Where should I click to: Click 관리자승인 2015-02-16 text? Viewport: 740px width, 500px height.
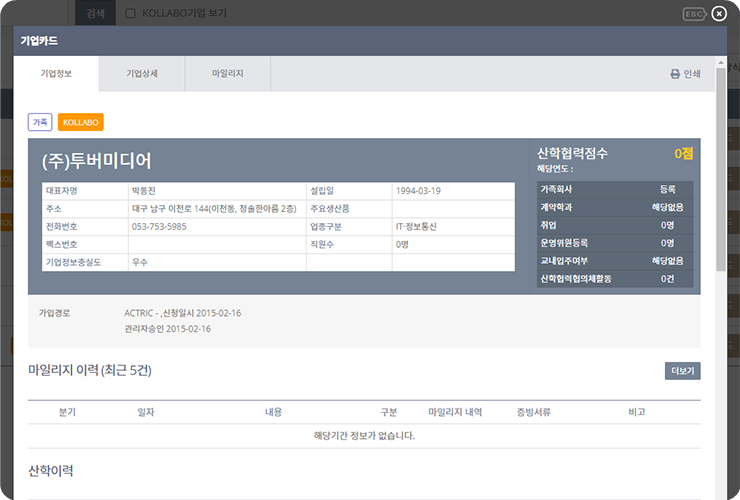(x=168, y=329)
